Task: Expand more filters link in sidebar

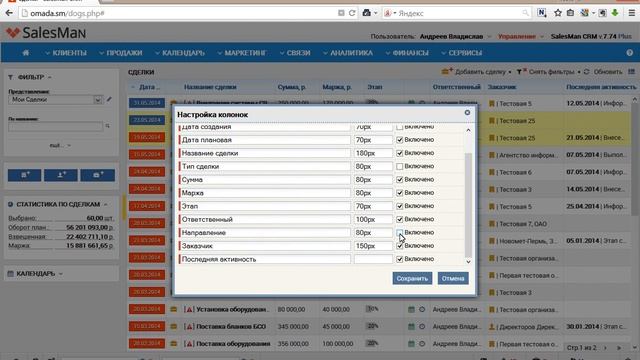Action: click(x=60, y=145)
